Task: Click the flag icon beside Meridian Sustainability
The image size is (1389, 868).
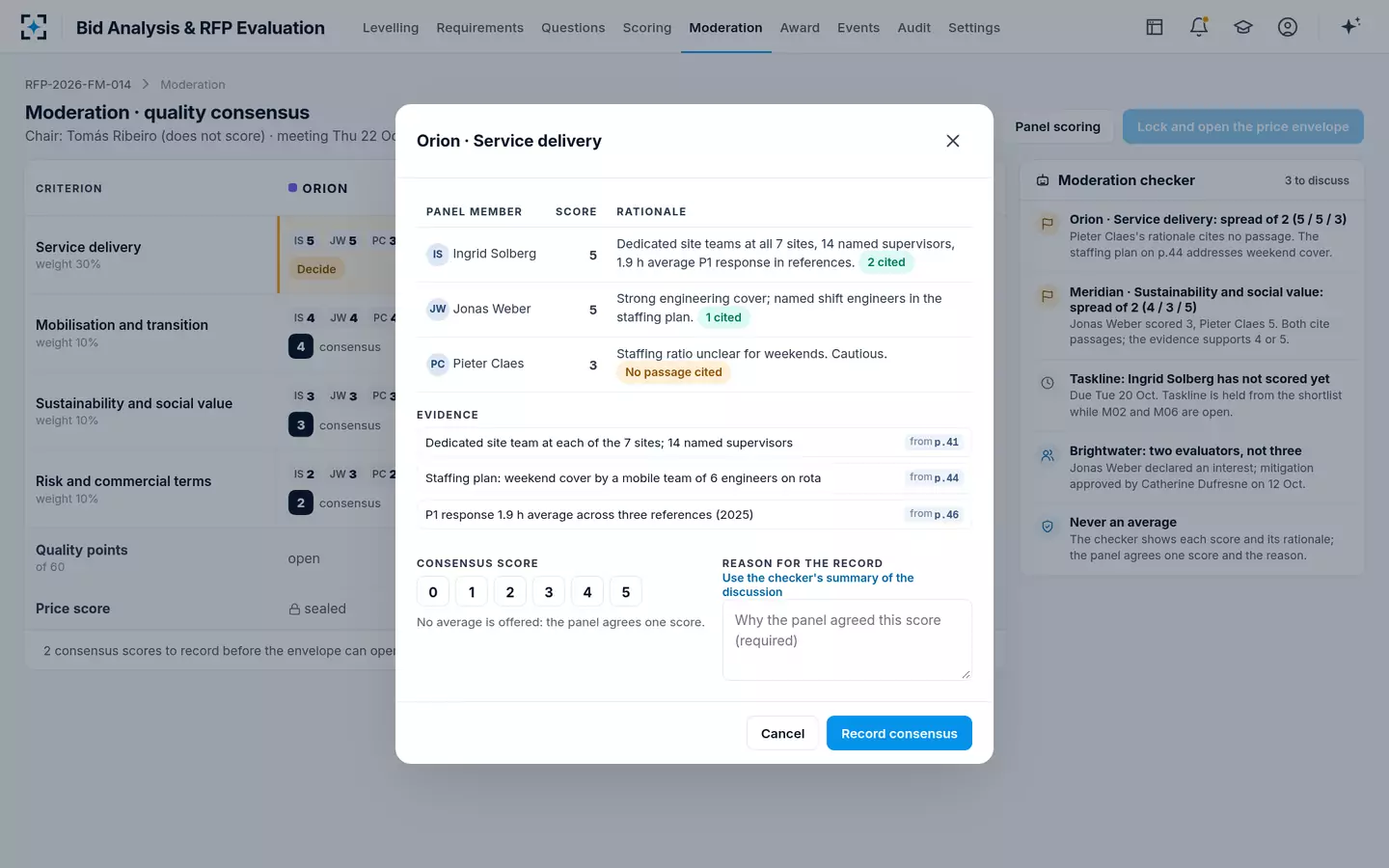Action: (x=1048, y=296)
